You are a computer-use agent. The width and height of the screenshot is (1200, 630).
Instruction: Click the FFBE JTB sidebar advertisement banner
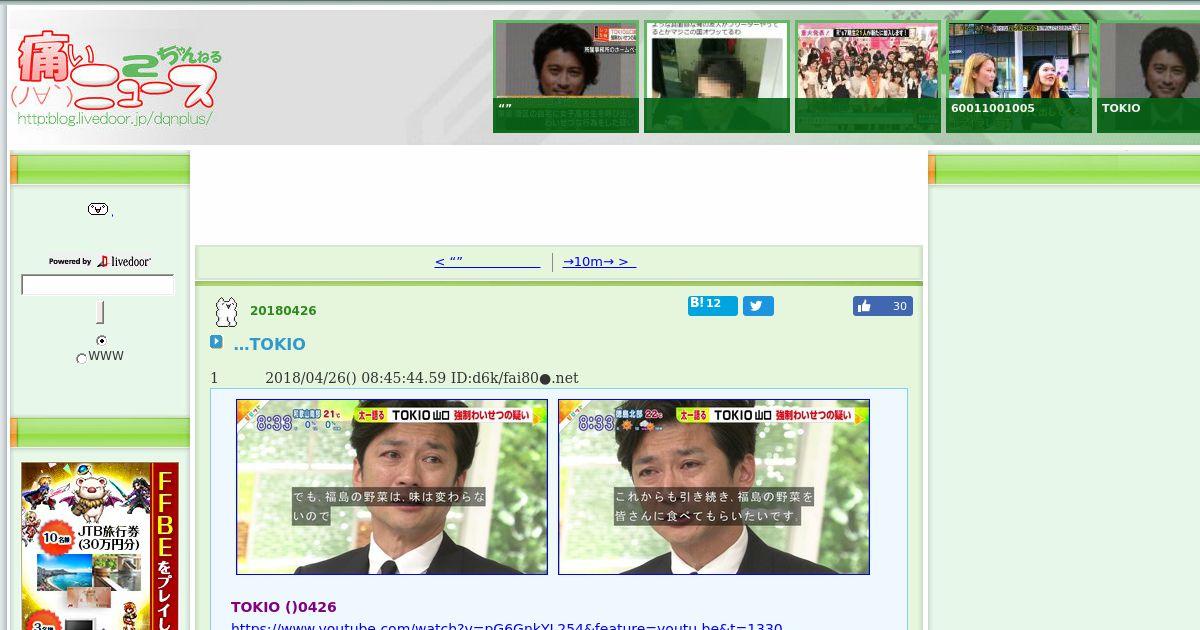pos(100,546)
